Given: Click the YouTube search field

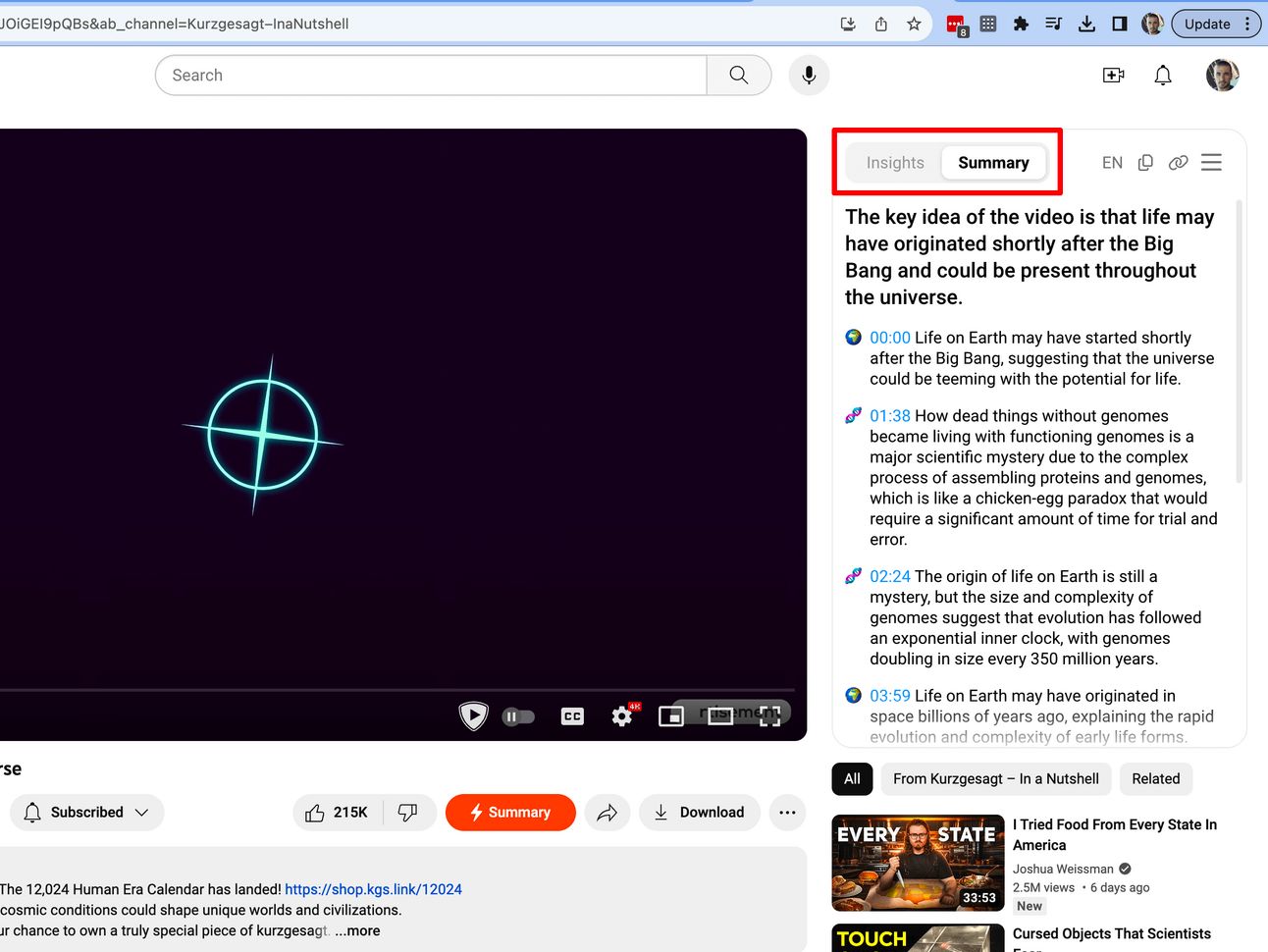Looking at the screenshot, I should pyautogui.click(x=431, y=75).
